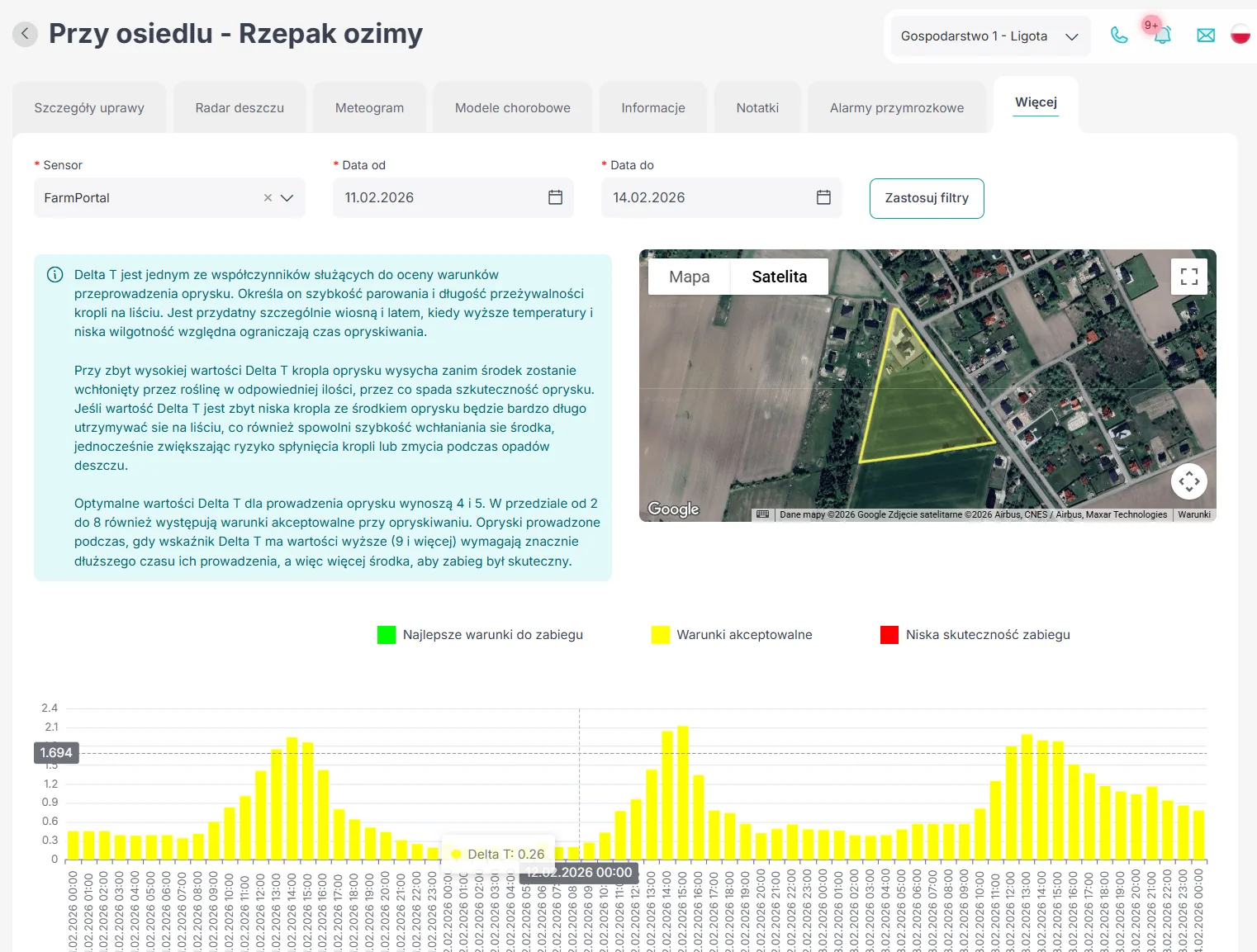Screen dimensions: 1257x952
Task: Switch map to Satelita view
Action: (x=779, y=277)
